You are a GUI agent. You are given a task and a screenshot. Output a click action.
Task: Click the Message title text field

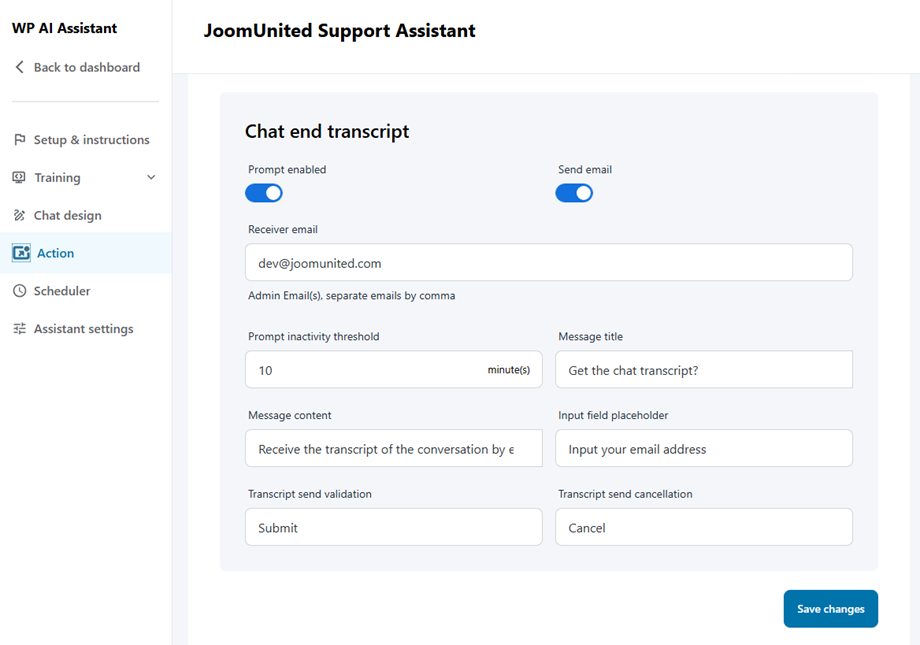(x=704, y=370)
